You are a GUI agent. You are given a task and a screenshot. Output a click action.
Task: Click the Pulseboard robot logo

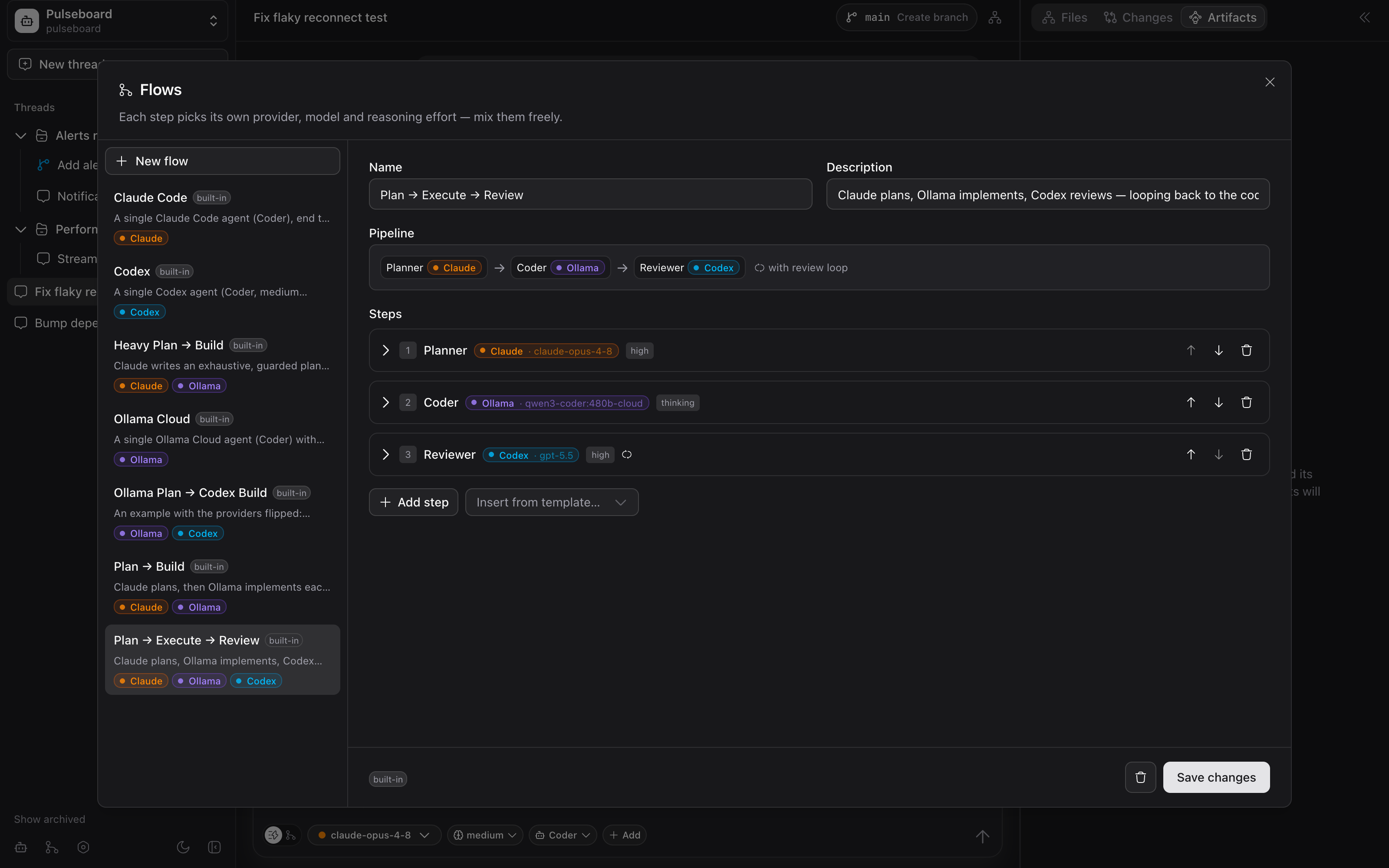(x=26, y=21)
